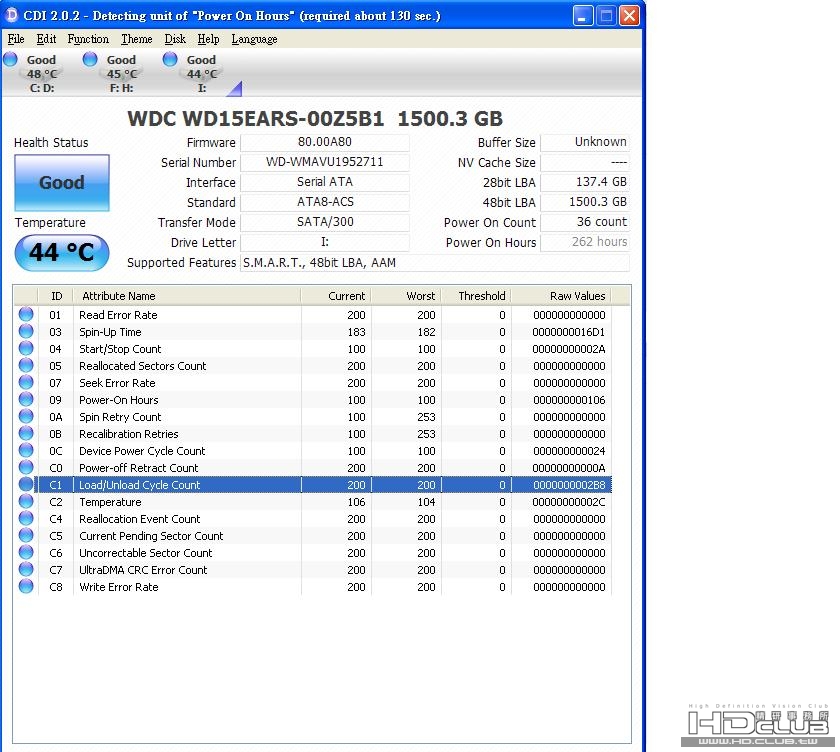Click the Power On Hours value 262 hours
Screen dimensions: 840x752
point(585,242)
